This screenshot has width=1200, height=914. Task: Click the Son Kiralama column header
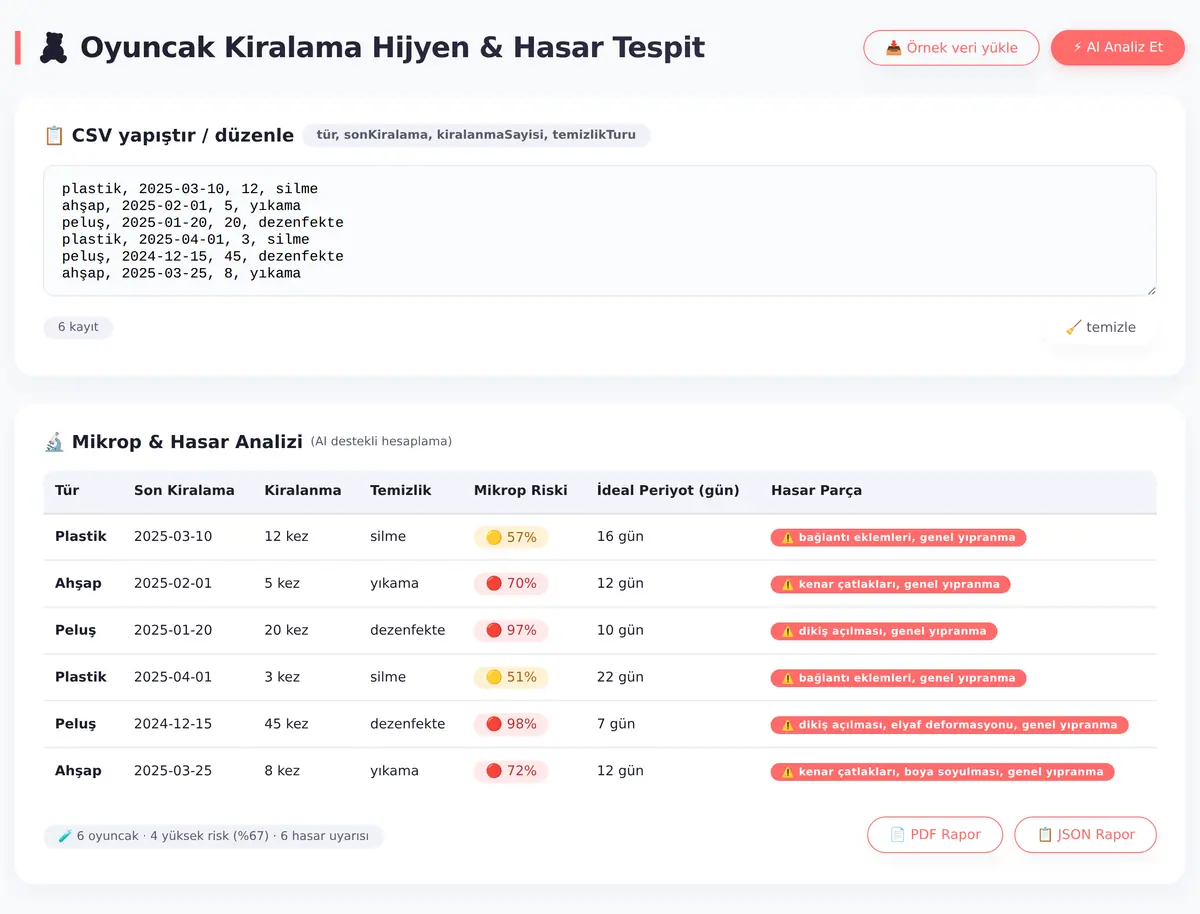184,490
